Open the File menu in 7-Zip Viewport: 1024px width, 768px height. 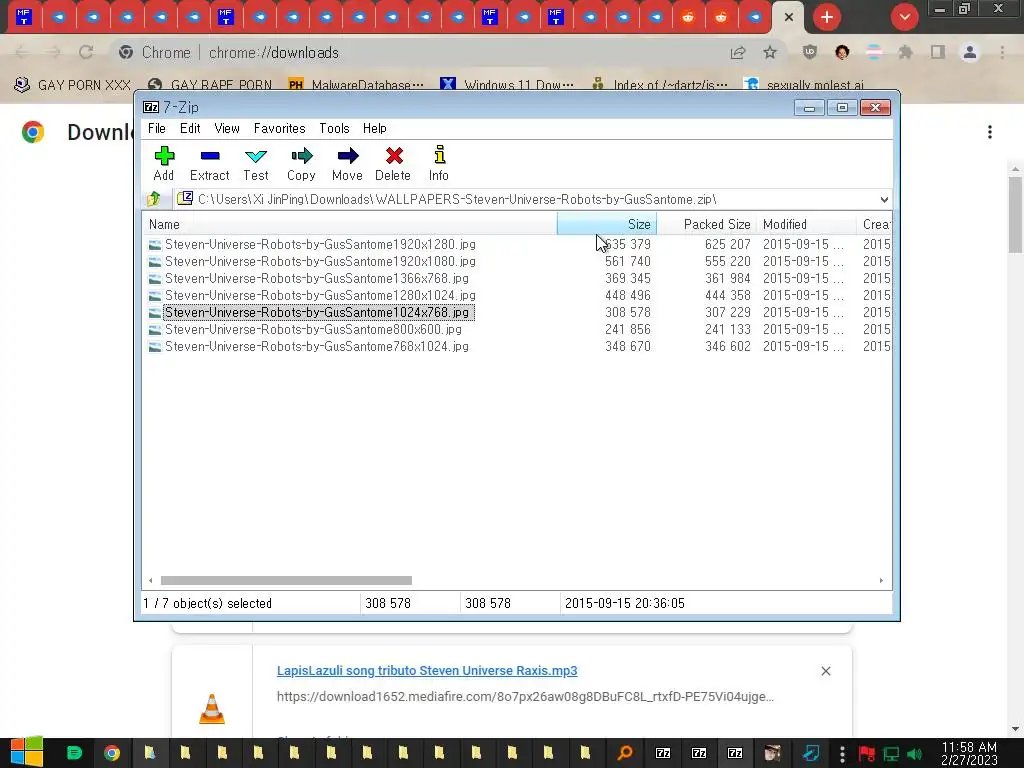pyautogui.click(x=157, y=129)
